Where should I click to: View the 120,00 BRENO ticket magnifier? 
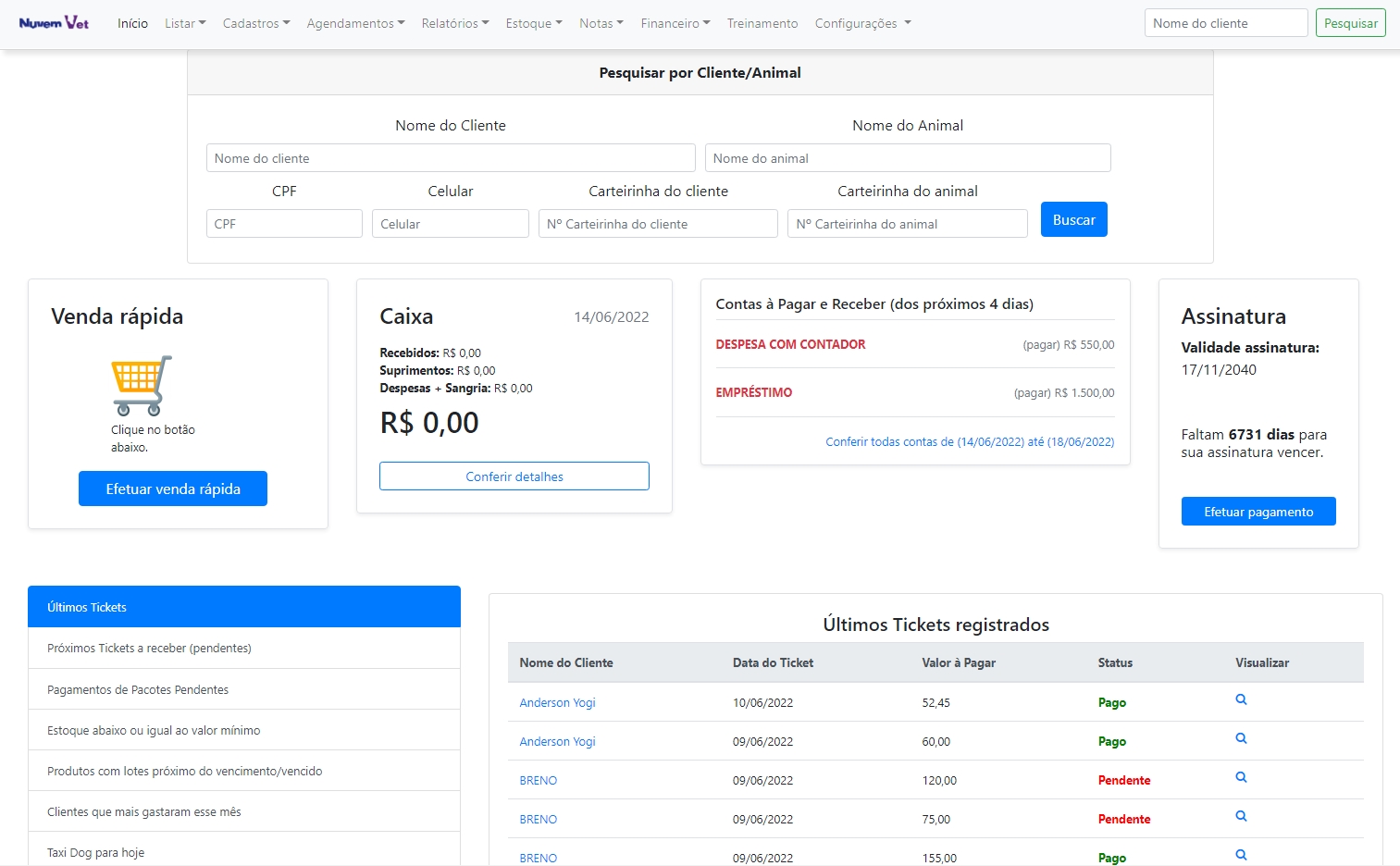(x=1241, y=777)
